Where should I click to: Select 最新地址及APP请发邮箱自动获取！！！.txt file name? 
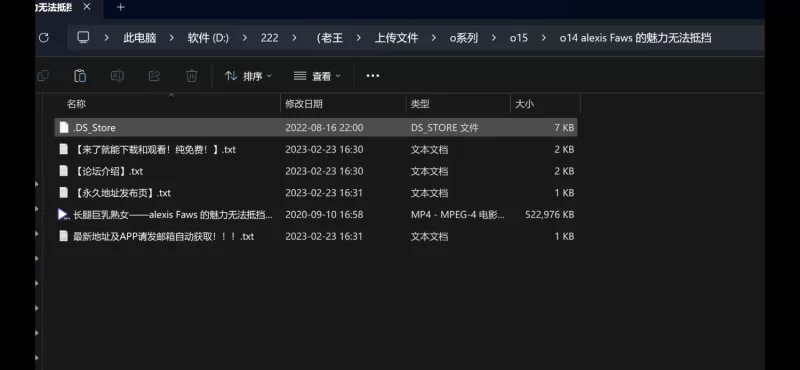[x=163, y=236]
